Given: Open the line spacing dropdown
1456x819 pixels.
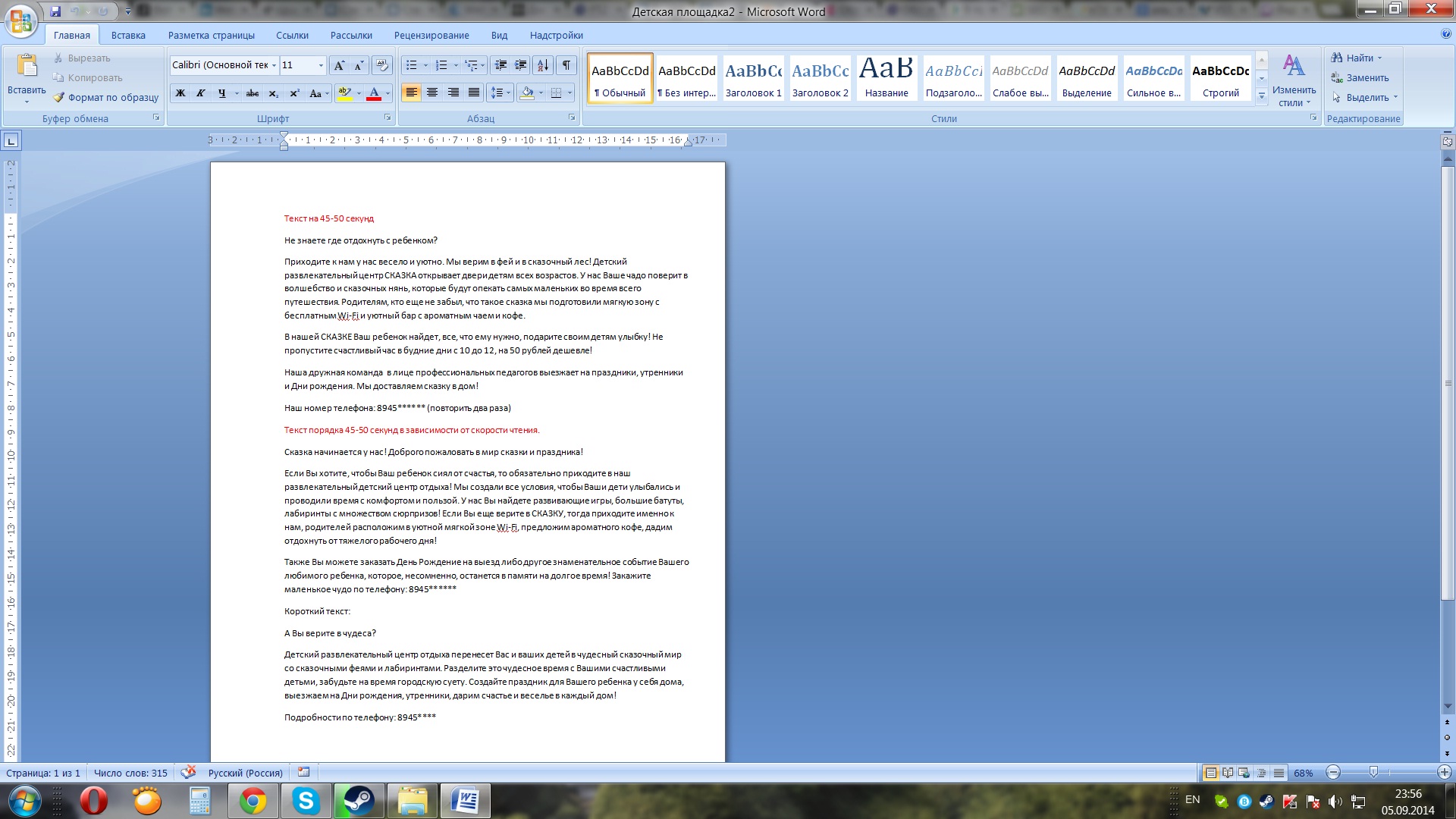Looking at the screenshot, I should (508, 93).
